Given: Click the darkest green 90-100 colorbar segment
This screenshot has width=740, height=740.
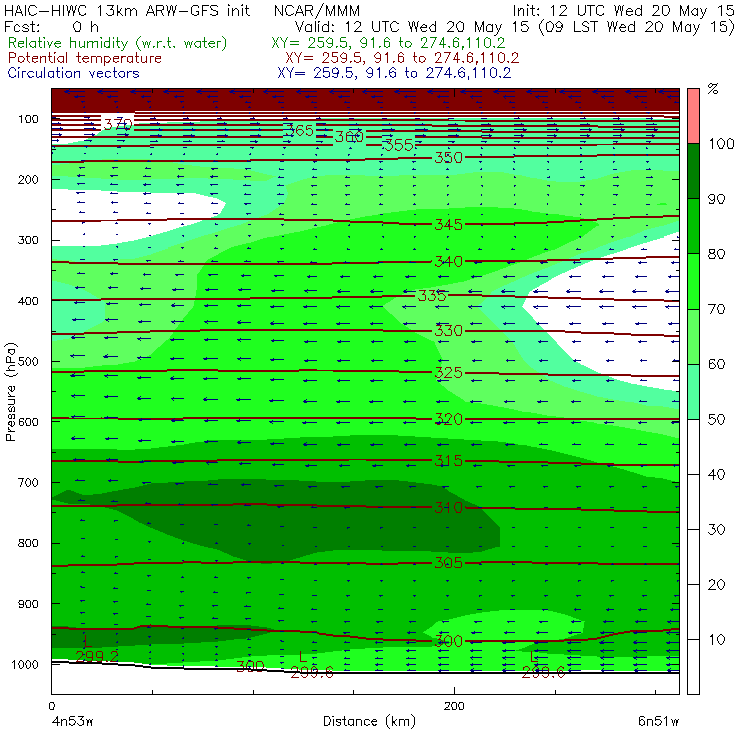Looking at the screenshot, I should coord(693,171).
